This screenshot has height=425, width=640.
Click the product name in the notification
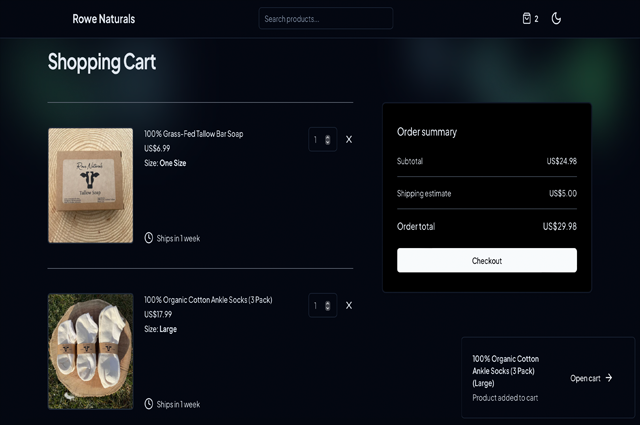click(x=506, y=370)
